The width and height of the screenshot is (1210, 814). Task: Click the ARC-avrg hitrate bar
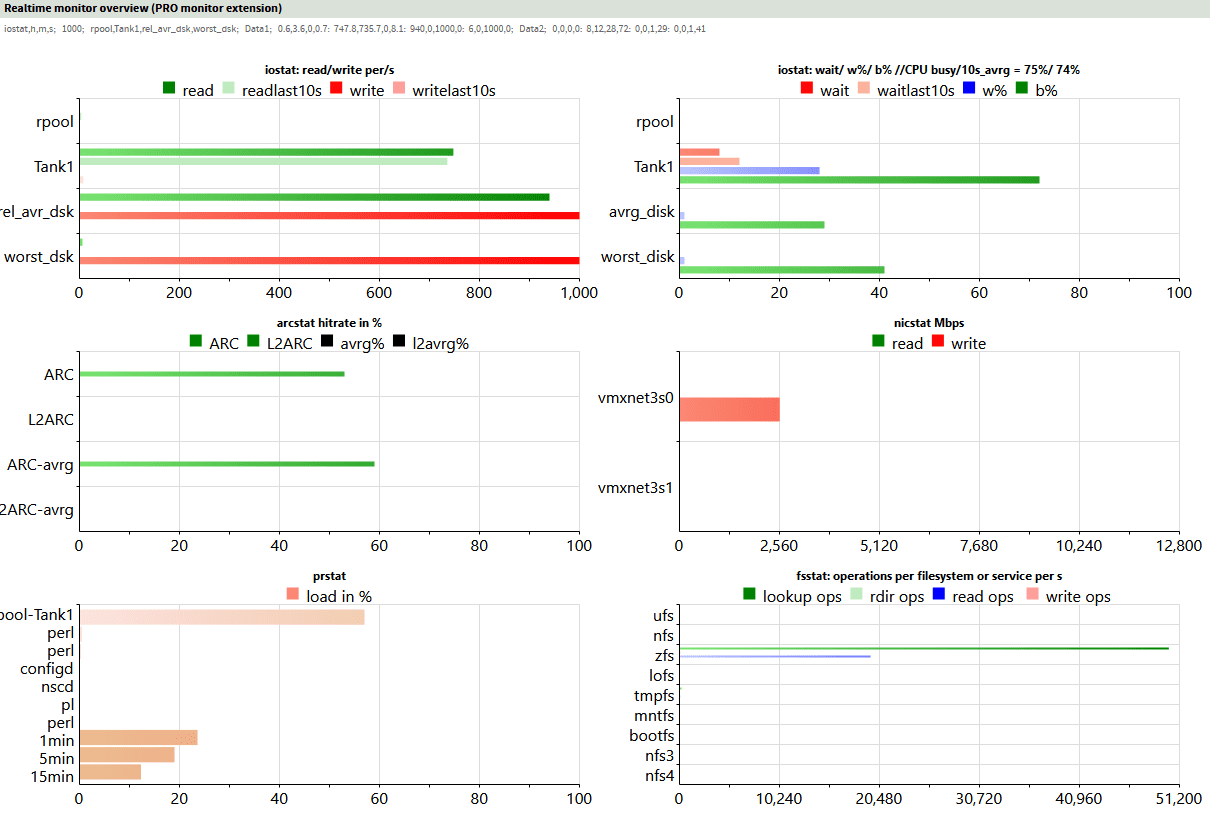point(227,464)
